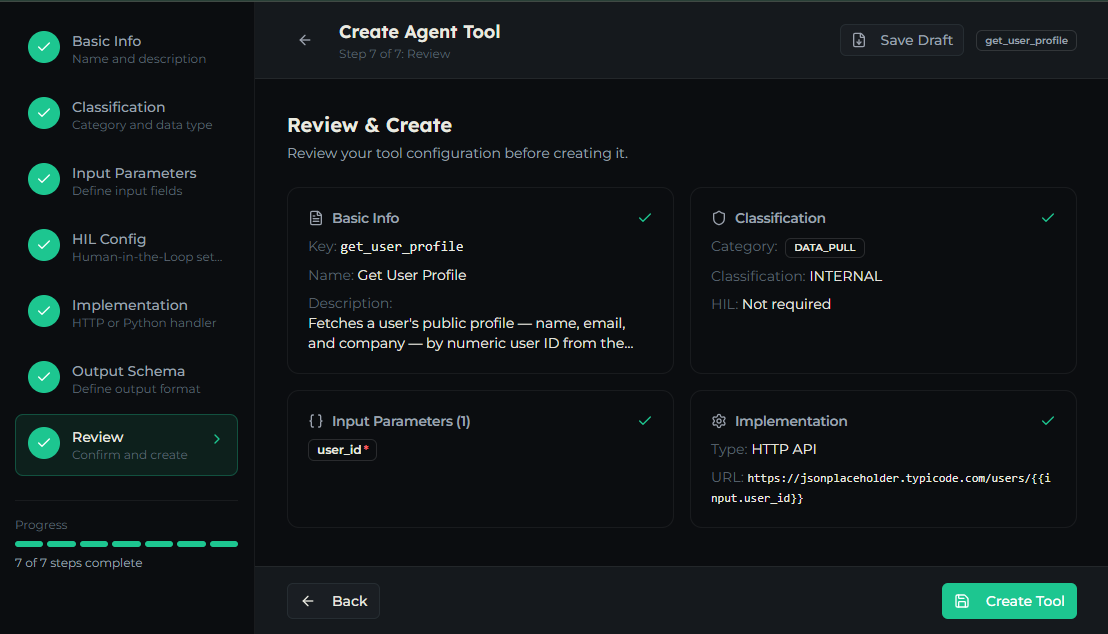The height and width of the screenshot is (634, 1108).
Task: Click the HIL Not required value
Action: click(786, 304)
